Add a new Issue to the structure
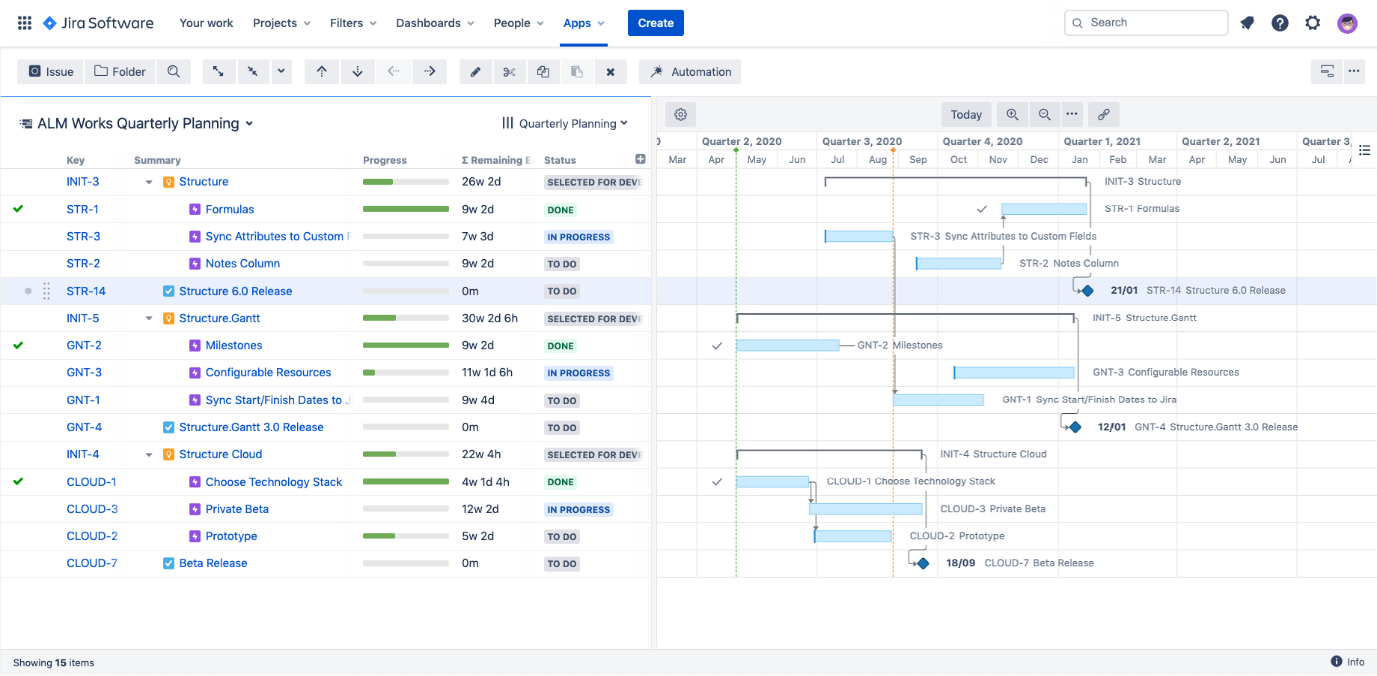 [x=51, y=72]
